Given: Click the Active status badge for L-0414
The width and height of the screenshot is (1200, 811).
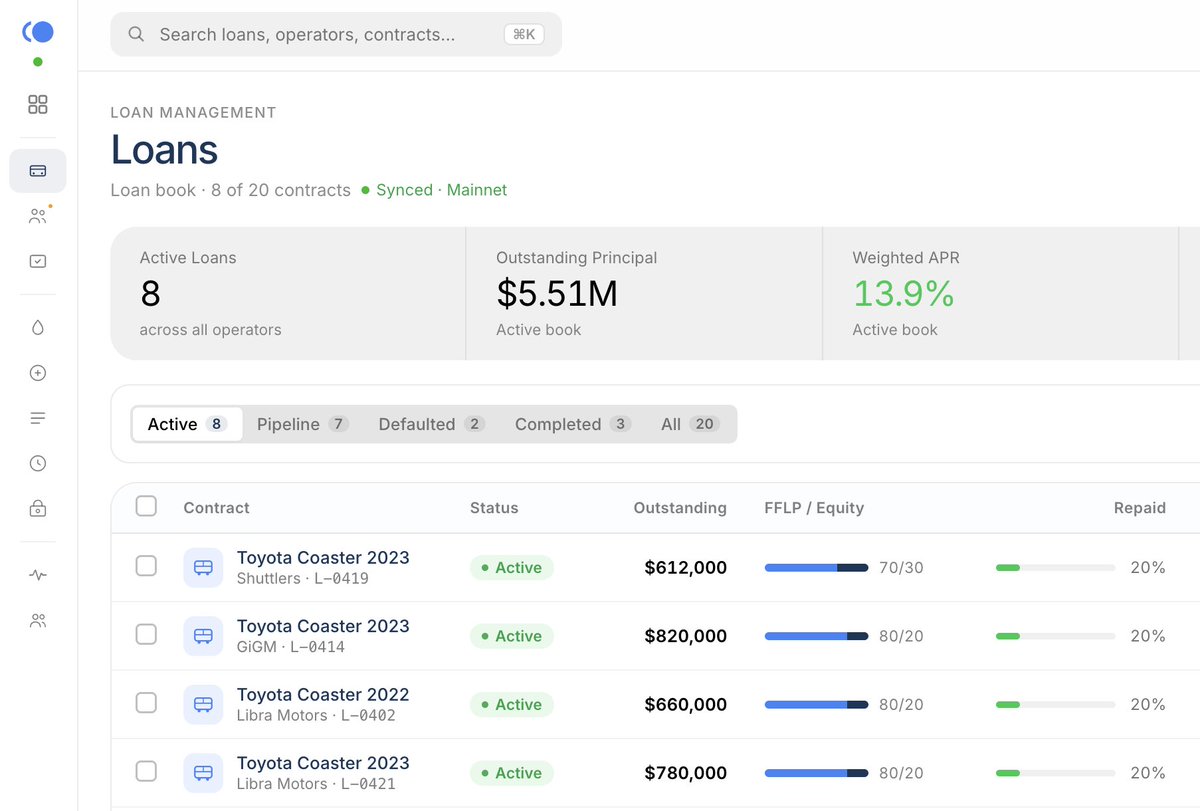Looking at the screenshot, I should (x=511, y=636).
